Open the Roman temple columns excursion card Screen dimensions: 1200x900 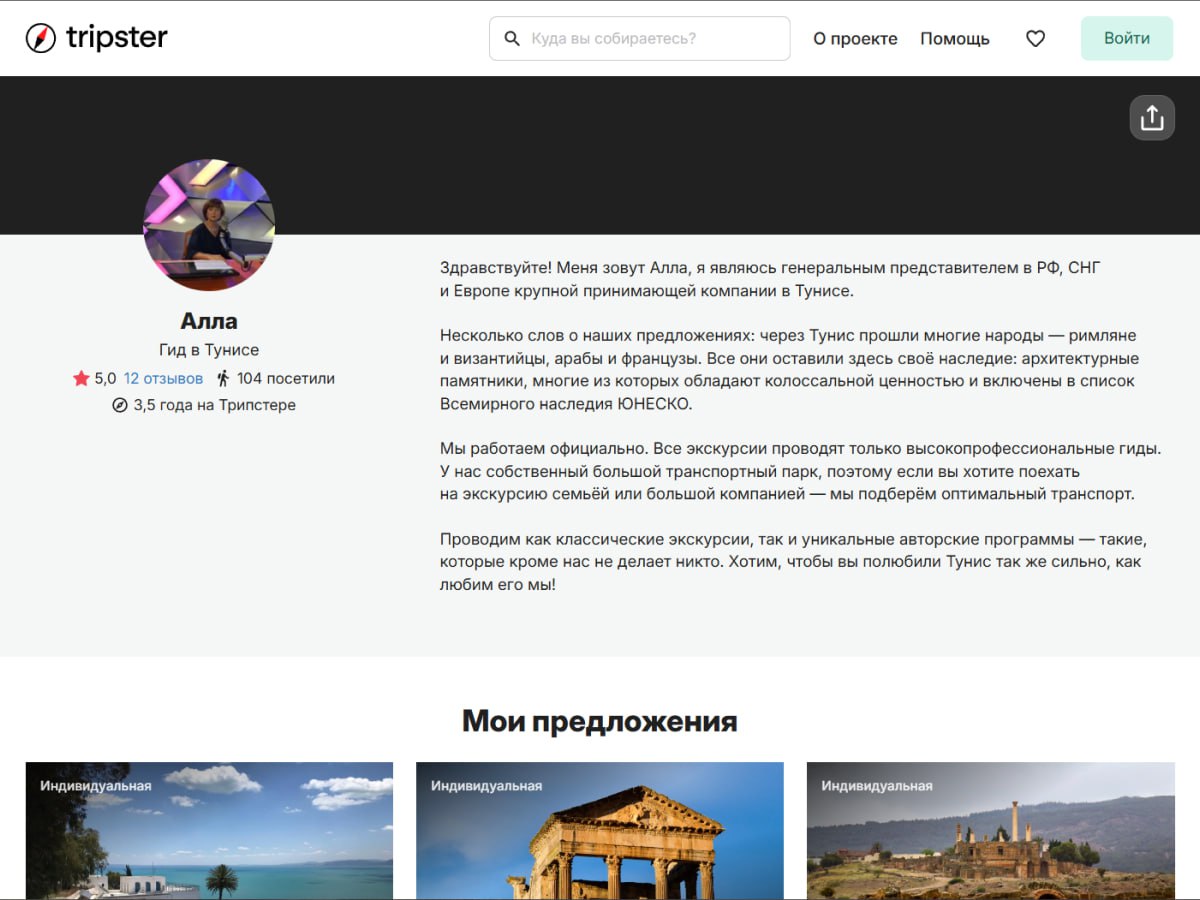tap(600, 831)
